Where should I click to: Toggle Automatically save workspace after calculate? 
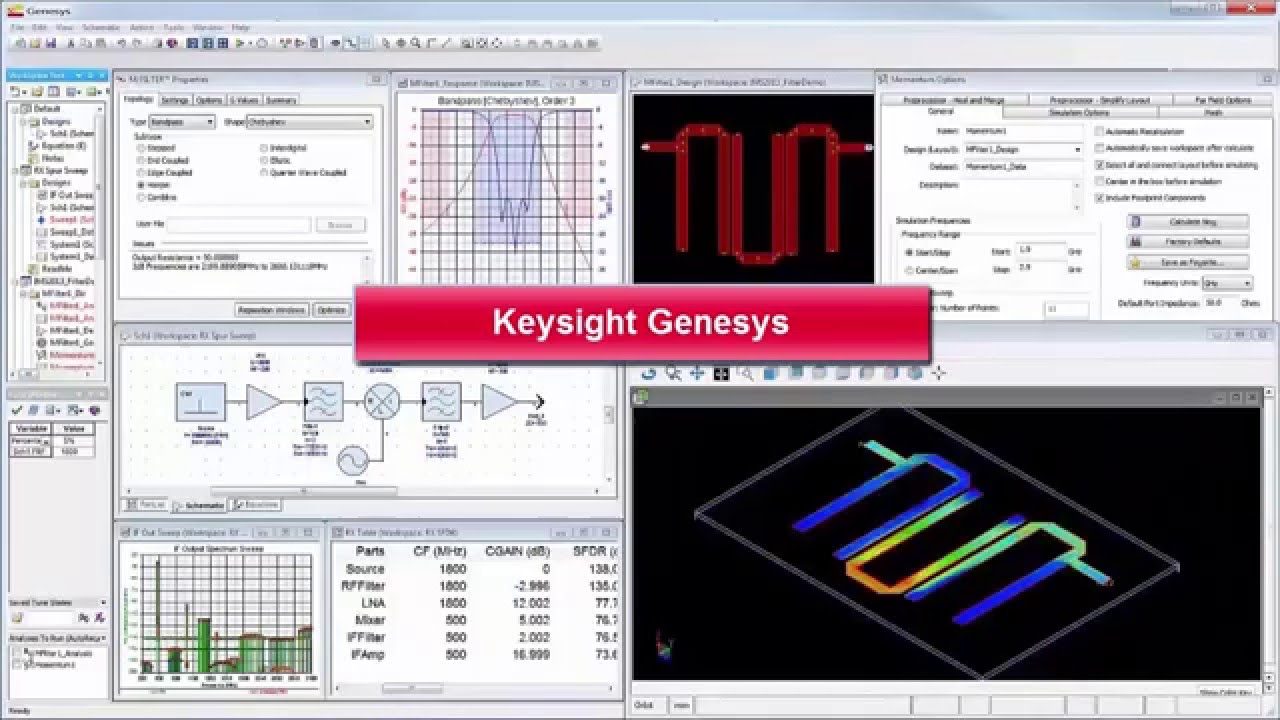pos(1100,148)
